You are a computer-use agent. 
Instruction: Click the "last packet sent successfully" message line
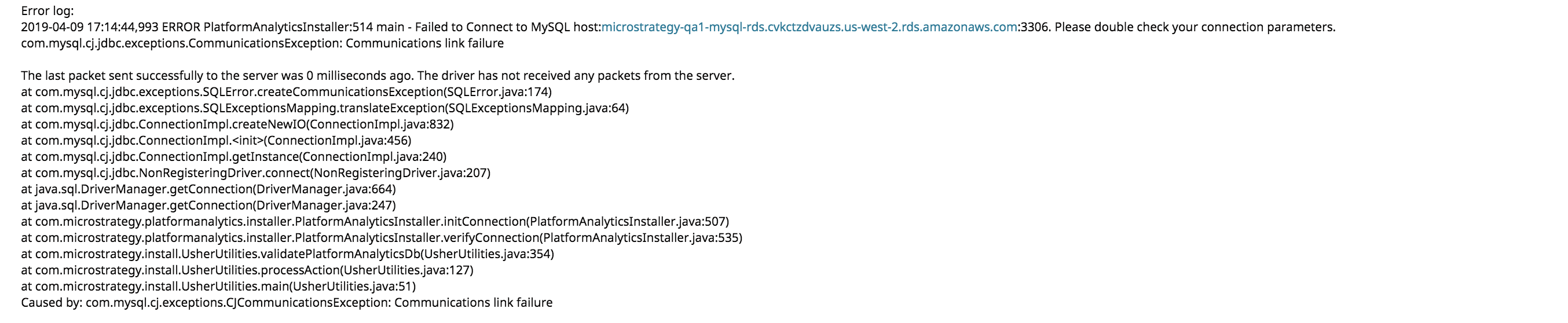[378, 76]
